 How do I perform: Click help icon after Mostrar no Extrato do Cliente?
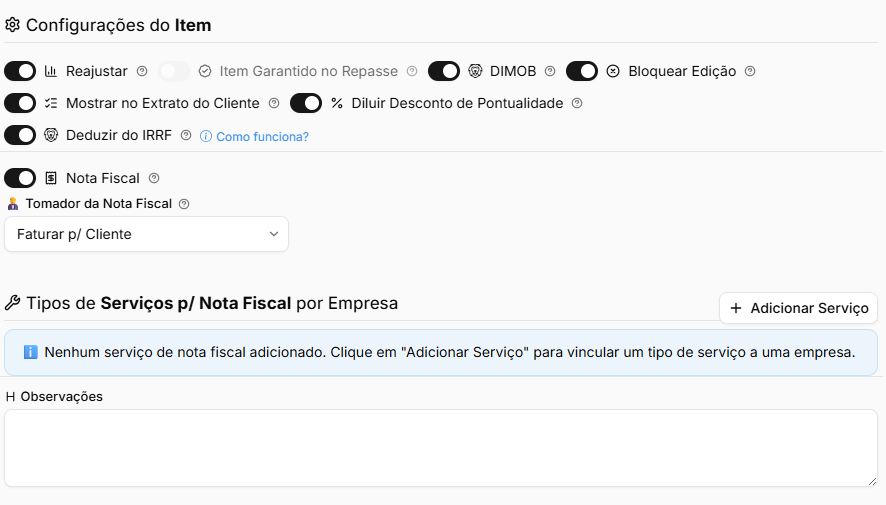coord(274,103)
